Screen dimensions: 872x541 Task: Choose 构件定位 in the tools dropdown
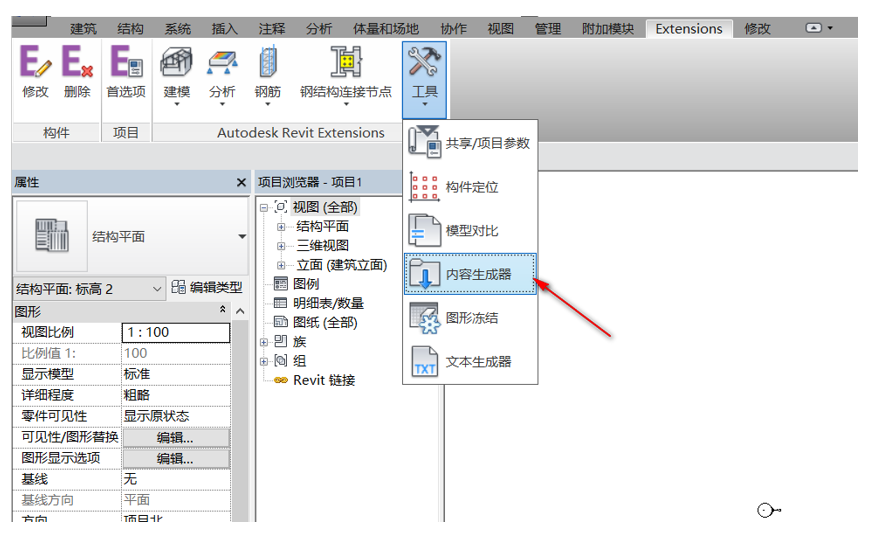coord(471,187)
